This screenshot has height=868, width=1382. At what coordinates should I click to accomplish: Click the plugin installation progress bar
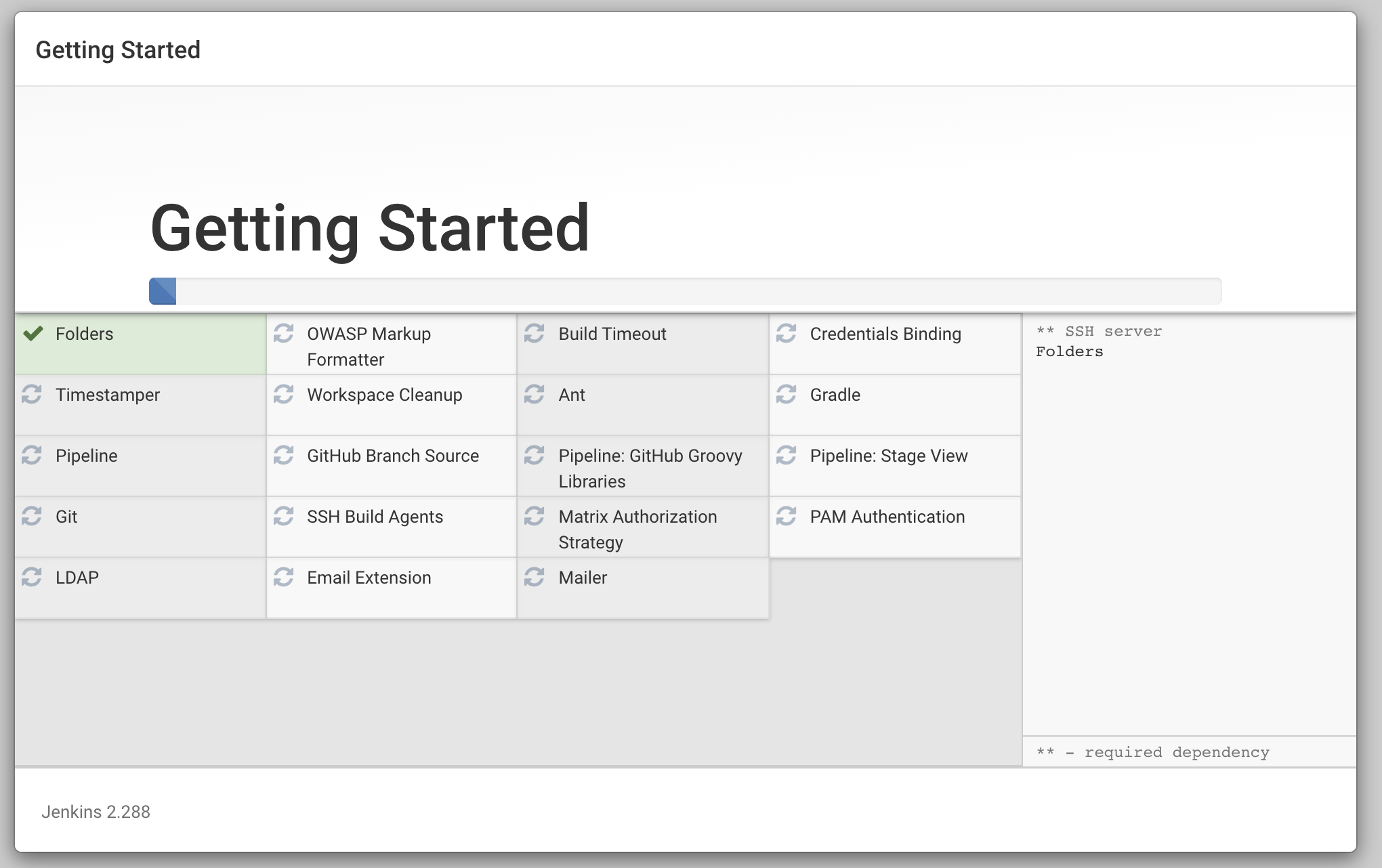point(686,291)
